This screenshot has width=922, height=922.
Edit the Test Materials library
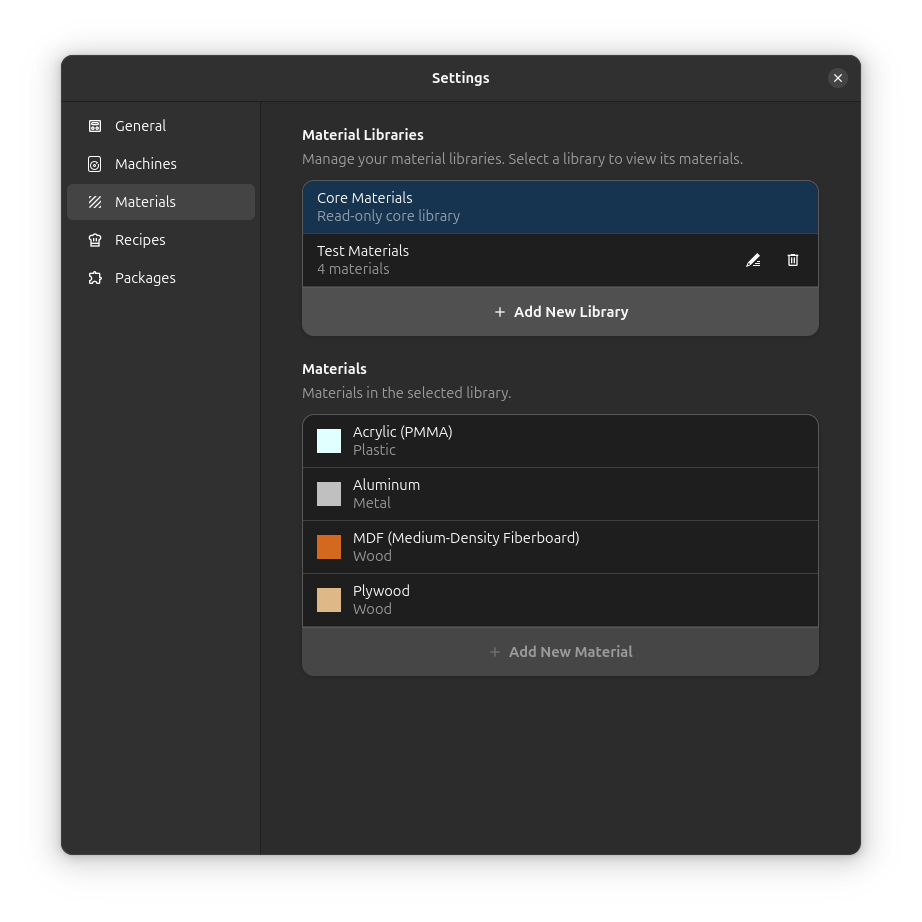click(x=753, y=260)
